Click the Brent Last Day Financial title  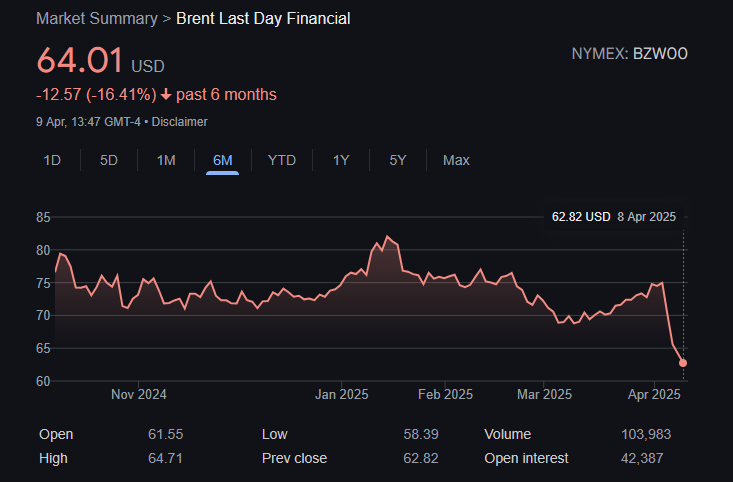[263, 19]
